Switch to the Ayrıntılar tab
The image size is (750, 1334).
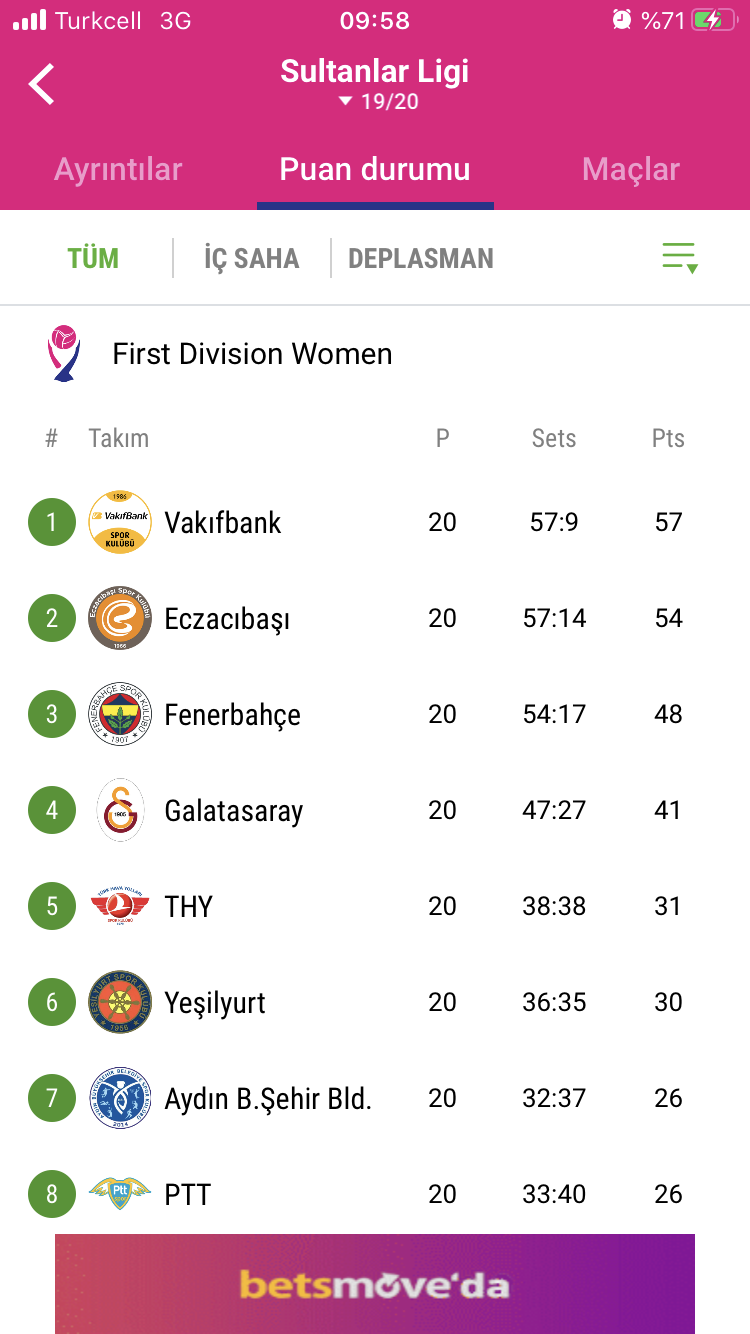click(x=118, y=169)
